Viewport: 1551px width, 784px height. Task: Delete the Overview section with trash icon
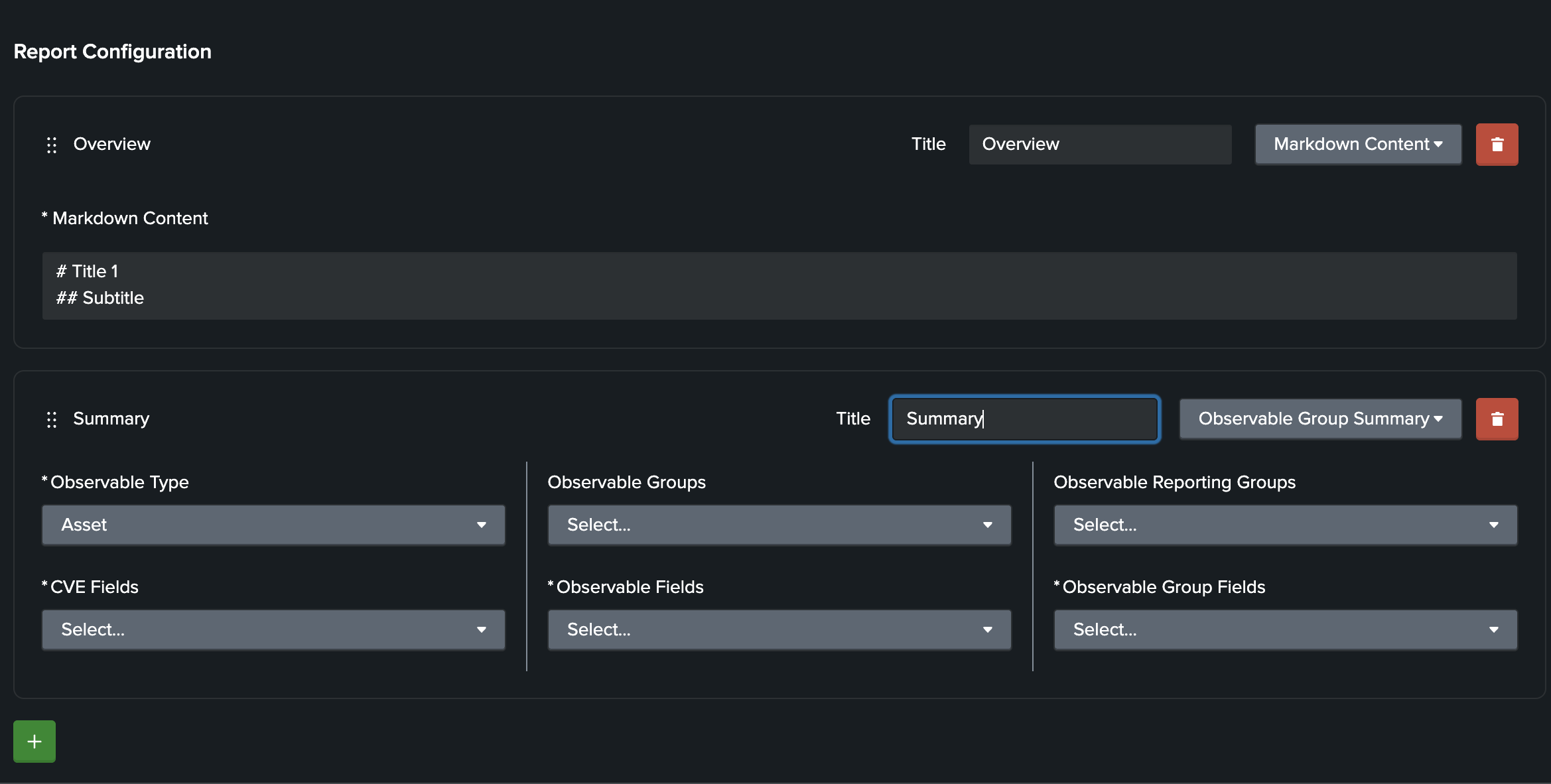pyautogui.click(x=1497, y=144)
